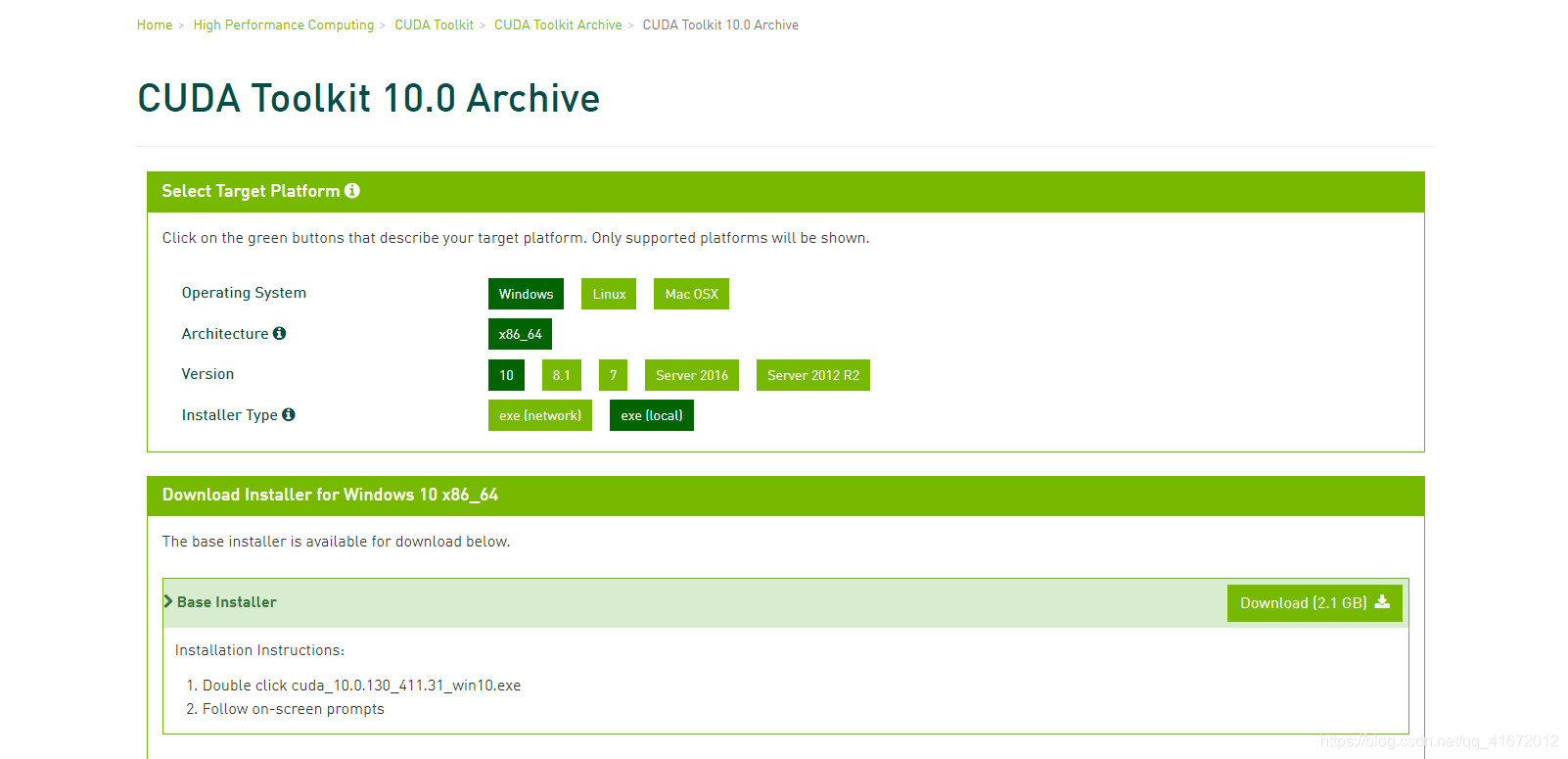Select the exe (local) installer type
The width and height of the screenshot is (1568, 759).
(652, 415)
